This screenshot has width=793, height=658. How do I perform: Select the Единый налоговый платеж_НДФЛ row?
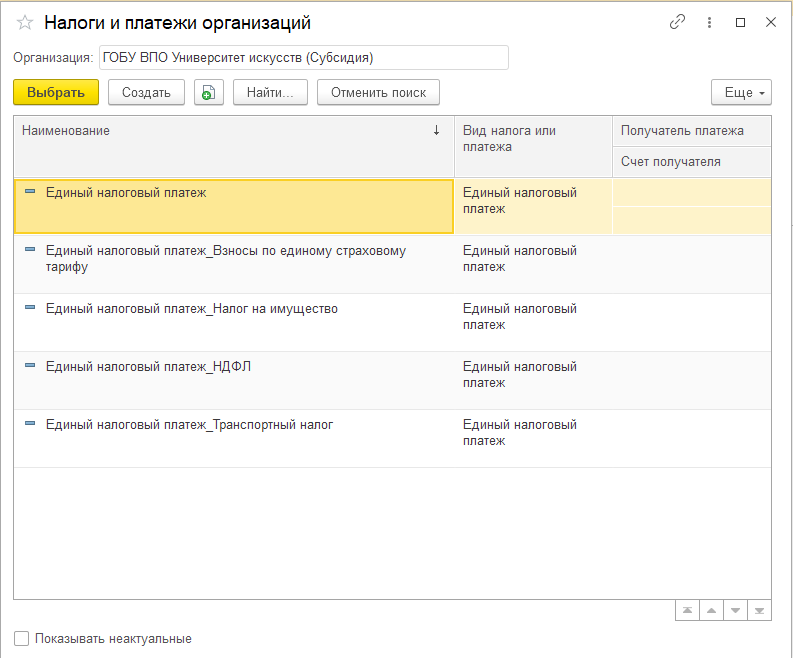(x=392, y=381)
